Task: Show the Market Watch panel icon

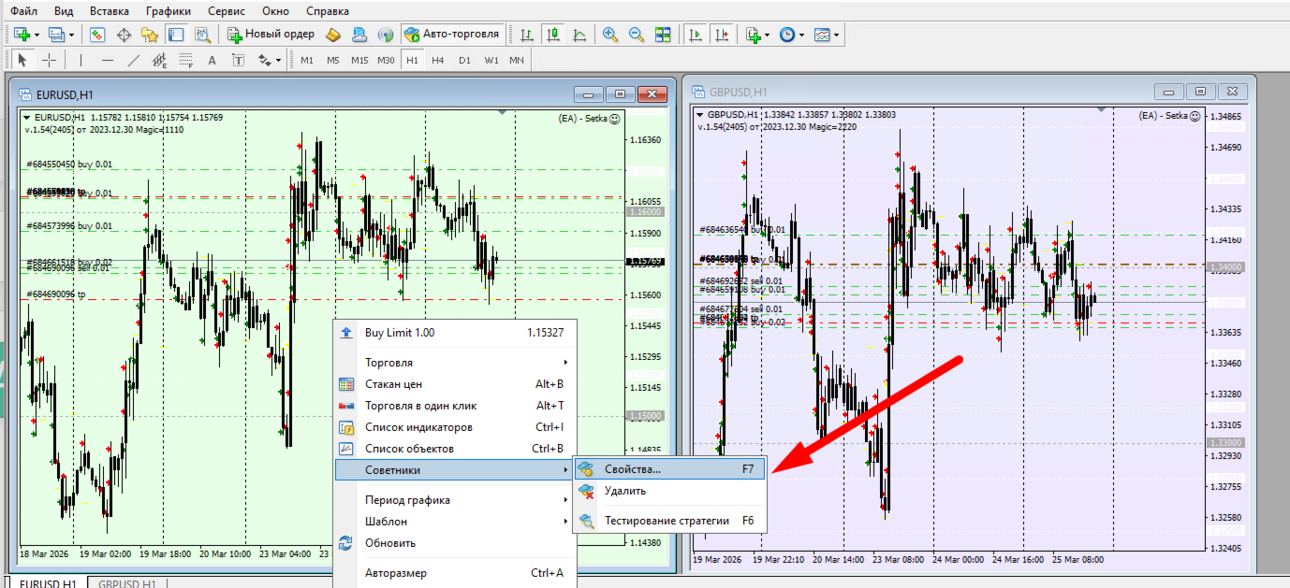Action: [97, 34]
